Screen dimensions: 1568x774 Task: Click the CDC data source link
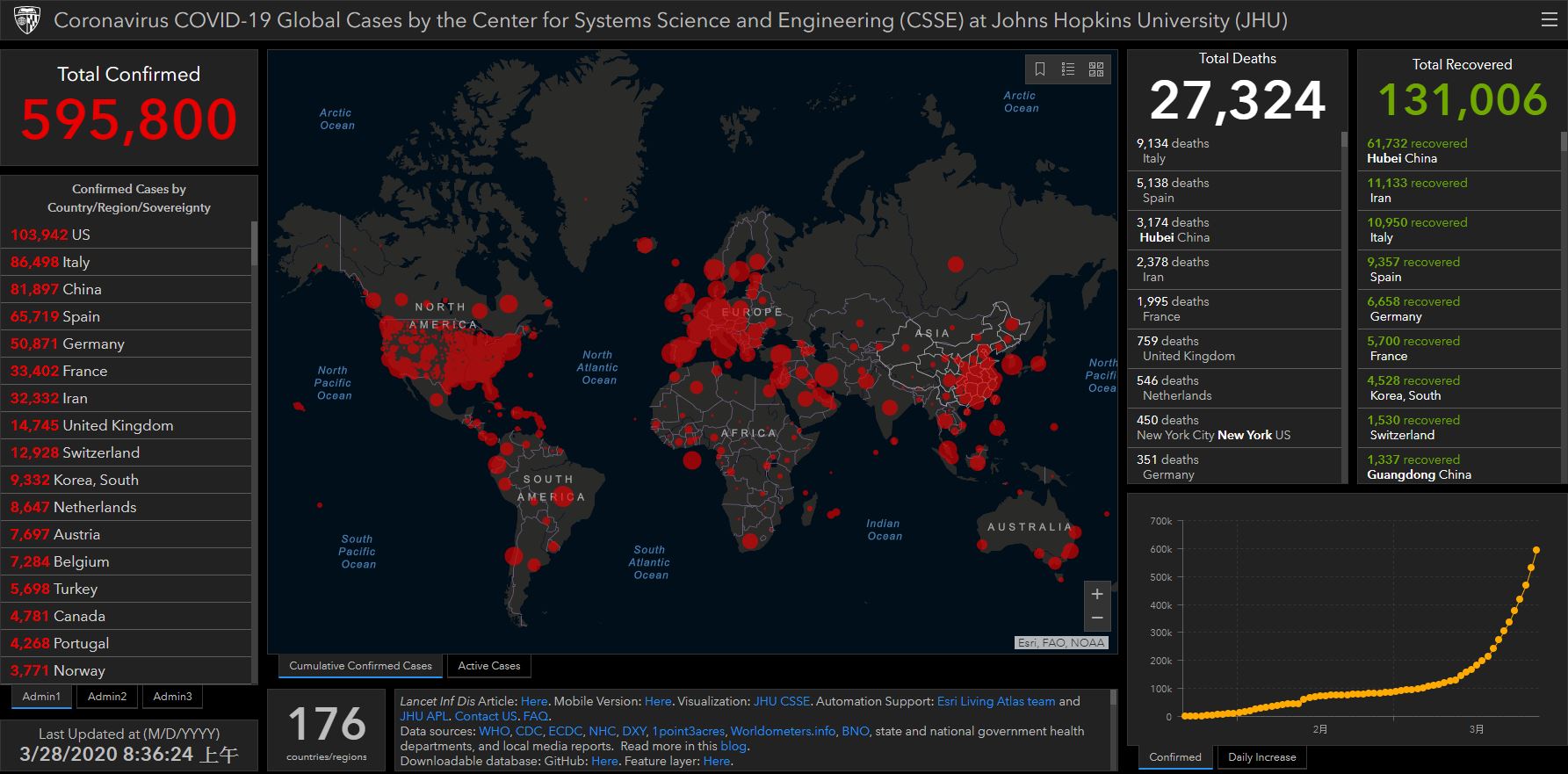tap(529, 731)
